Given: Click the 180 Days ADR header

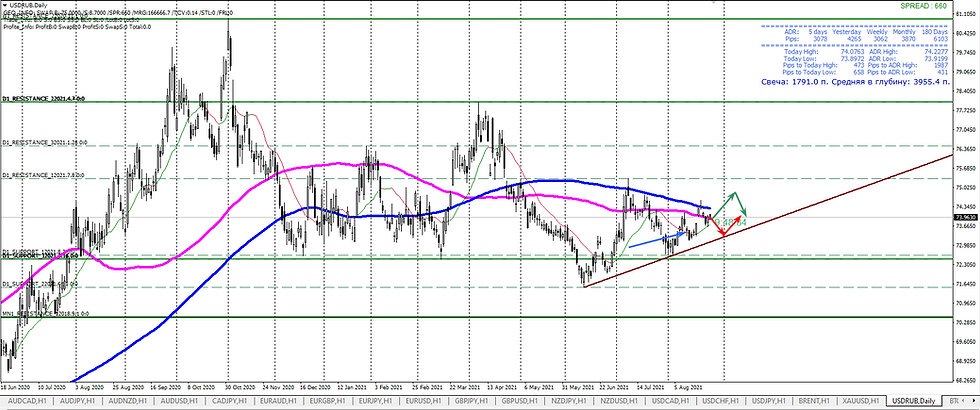Looking at the screenshot, I should tap(935, 31).
